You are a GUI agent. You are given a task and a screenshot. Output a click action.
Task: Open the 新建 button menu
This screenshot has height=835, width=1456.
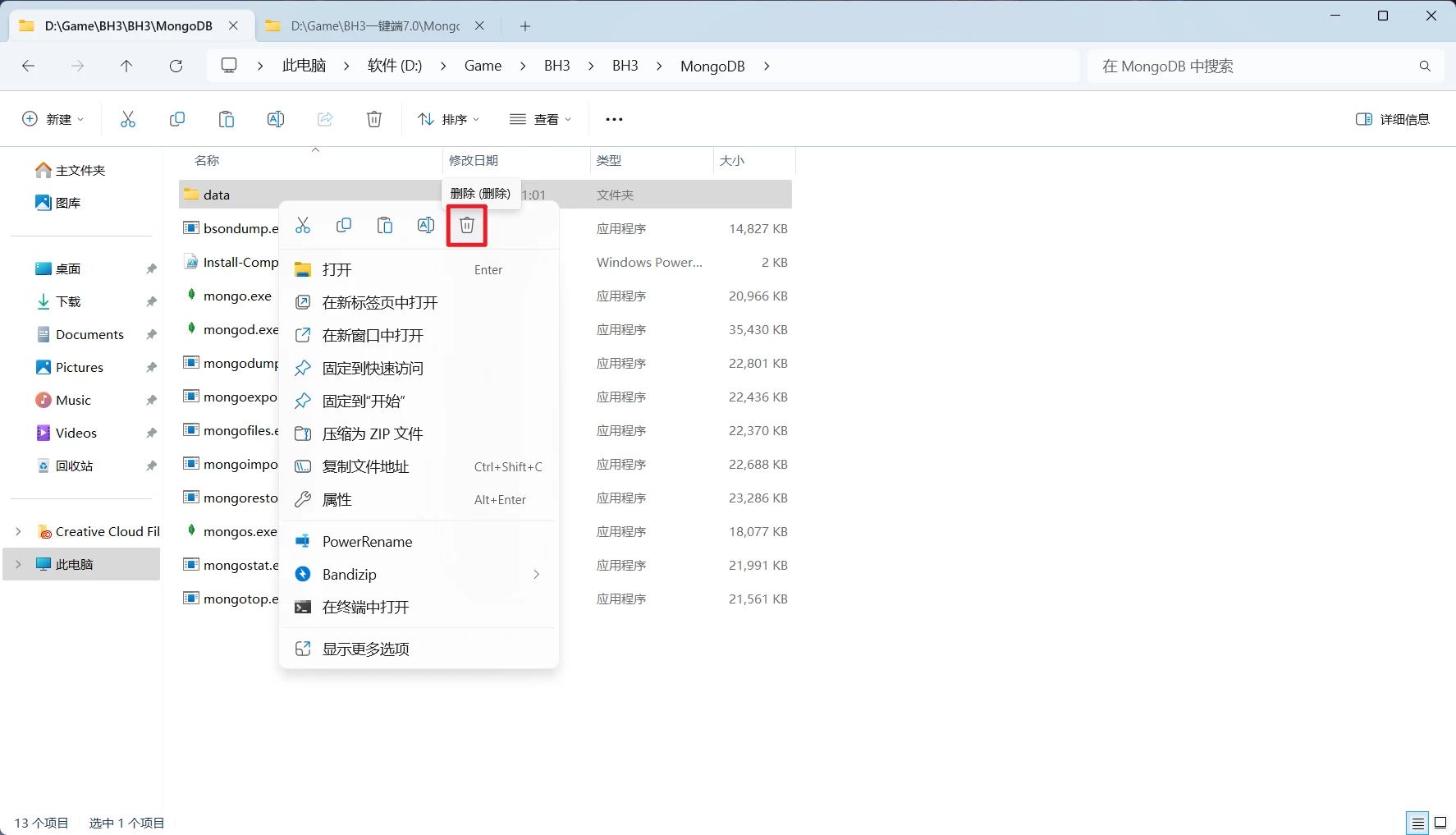[x=52, y=119]
